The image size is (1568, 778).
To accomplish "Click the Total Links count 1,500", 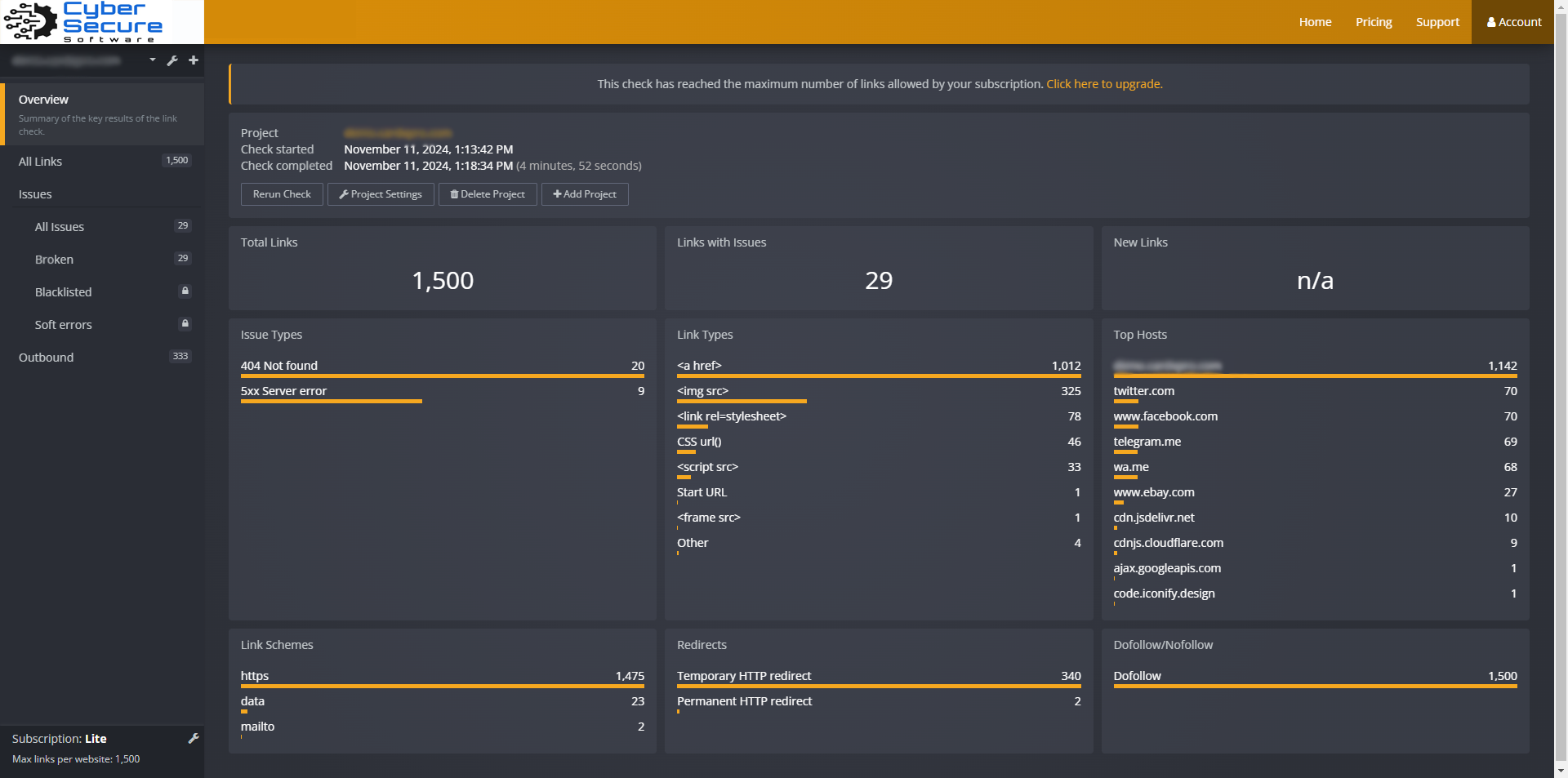I will click(x=443, y=281).
